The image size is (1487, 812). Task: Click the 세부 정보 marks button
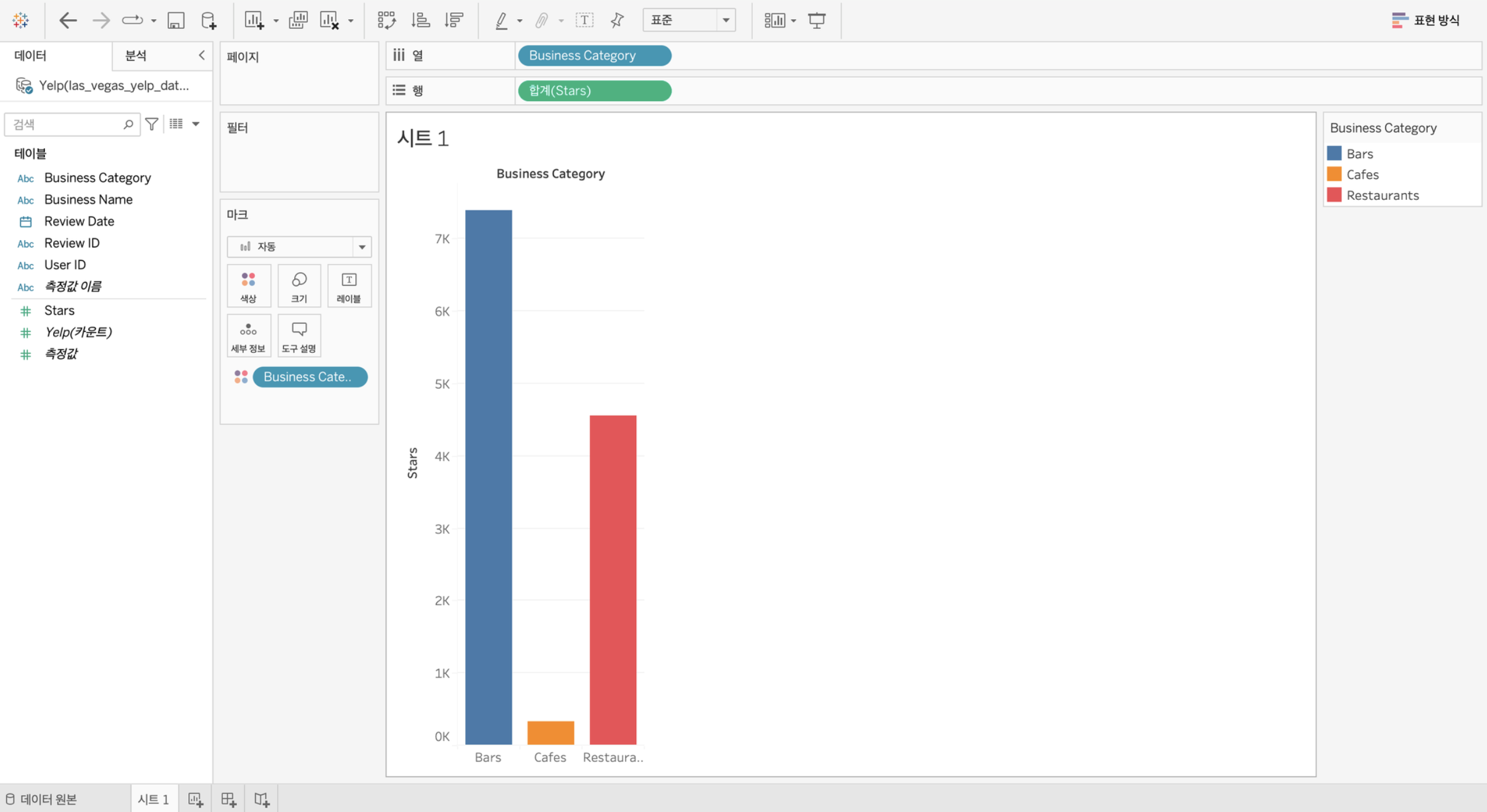coord(248,336)
